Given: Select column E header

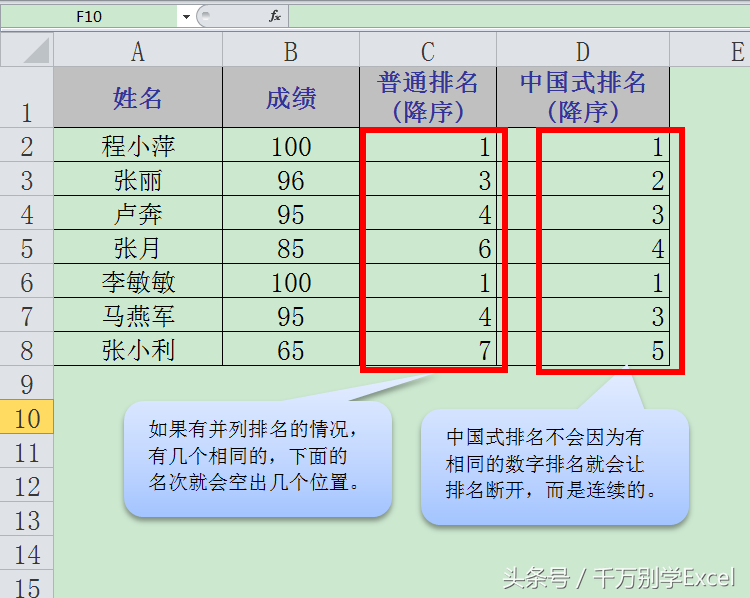Looking at the screenshot, I should [x=710, y=50].
